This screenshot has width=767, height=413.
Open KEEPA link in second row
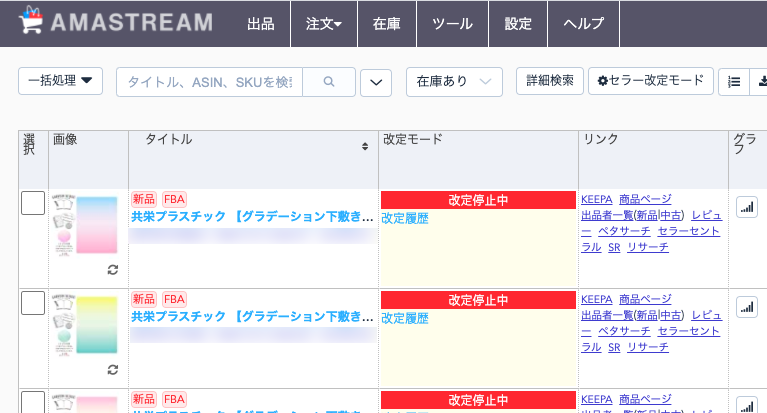click(597, 299)
